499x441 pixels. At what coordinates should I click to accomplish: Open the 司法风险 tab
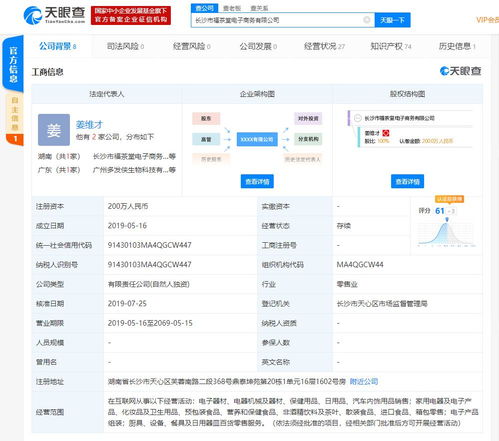tap(125, 46)
